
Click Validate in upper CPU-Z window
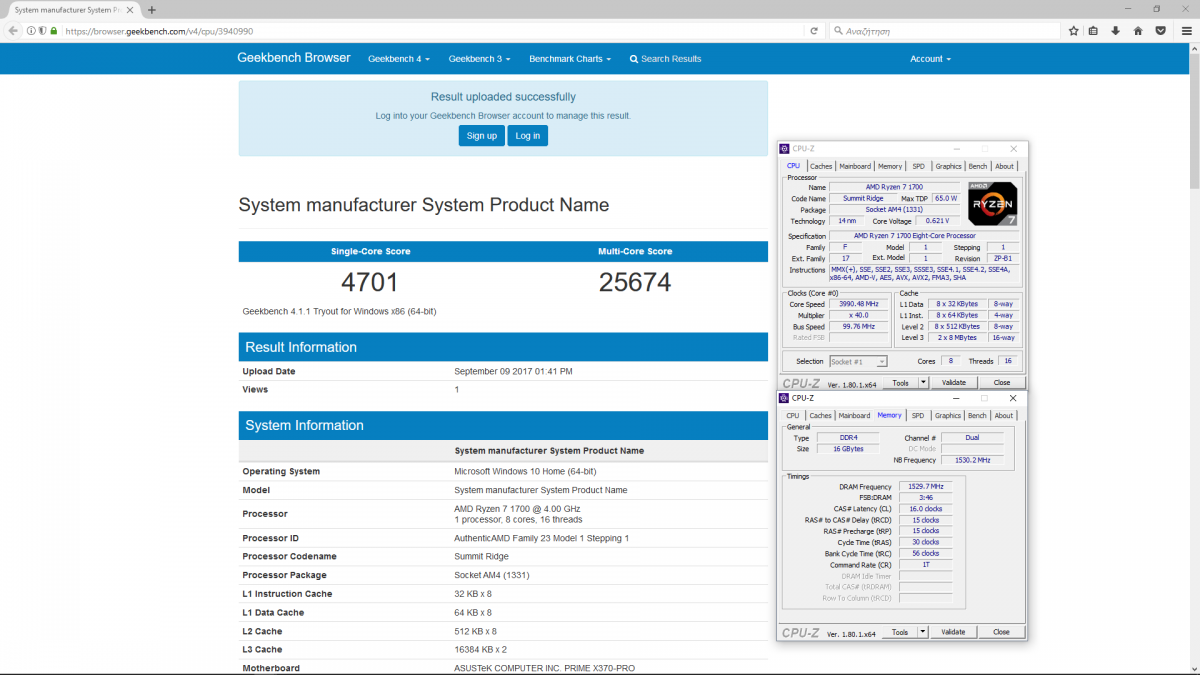coord(954,382)
